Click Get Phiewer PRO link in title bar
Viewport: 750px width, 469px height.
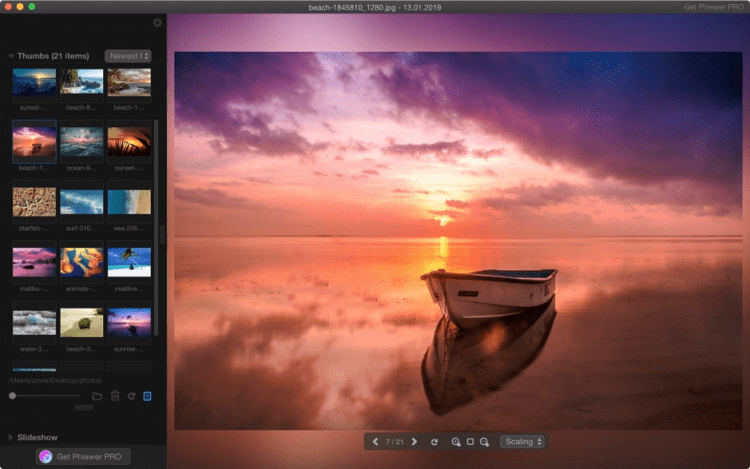point(713,7)
